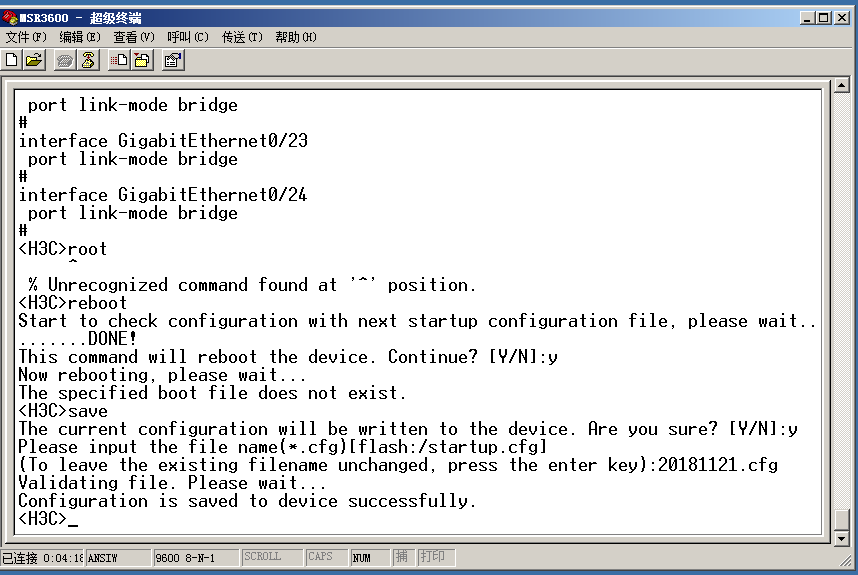Viewport: 858px width, 575px height.
Task: Click the horizontal scrollbar left arrow
Action: coord(11,540)
